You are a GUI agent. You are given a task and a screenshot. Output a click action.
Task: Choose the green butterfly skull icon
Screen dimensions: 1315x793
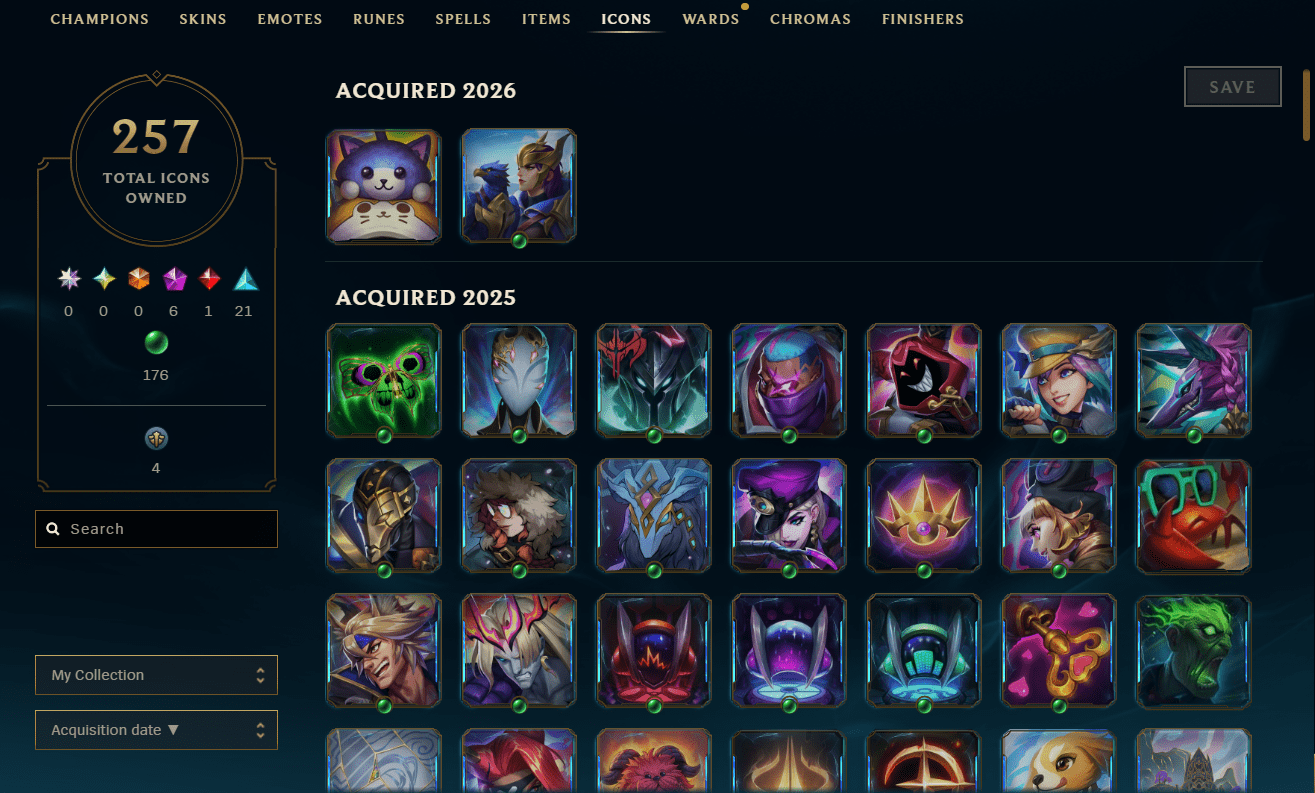tap(384, 381)
